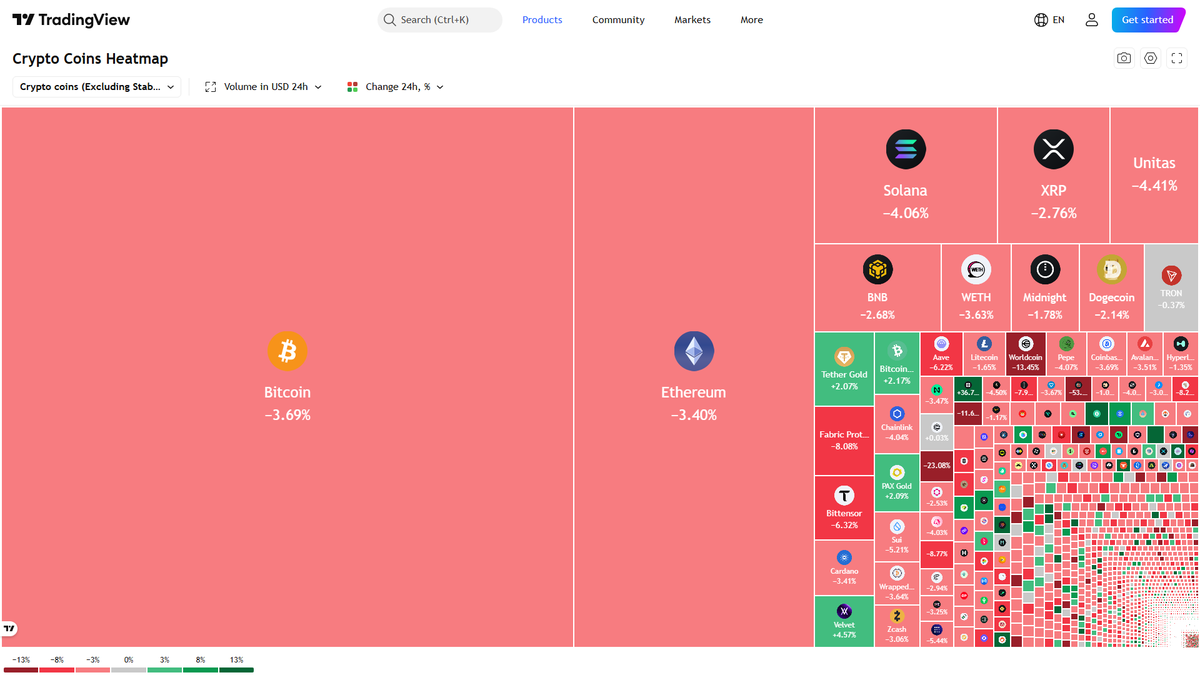Open the Fabric Prot... −8.08% tile

pos(844,441)
